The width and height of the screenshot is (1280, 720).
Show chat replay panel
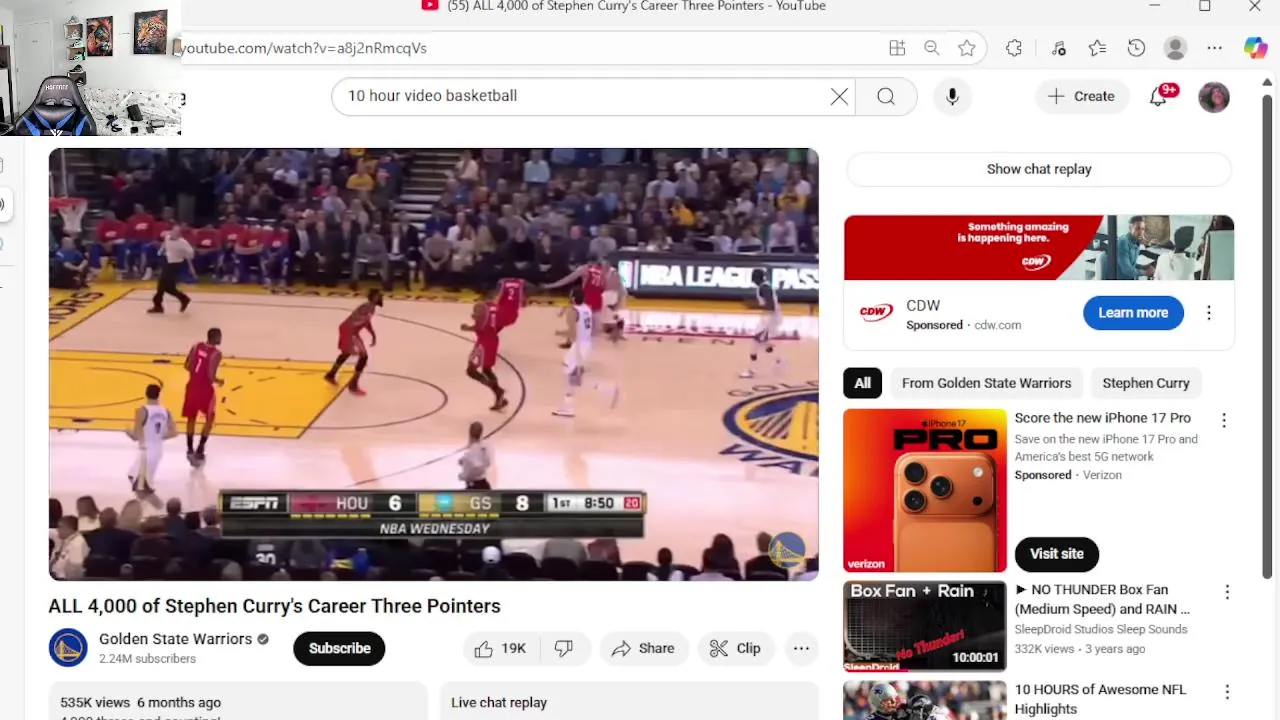[1039, 169]
